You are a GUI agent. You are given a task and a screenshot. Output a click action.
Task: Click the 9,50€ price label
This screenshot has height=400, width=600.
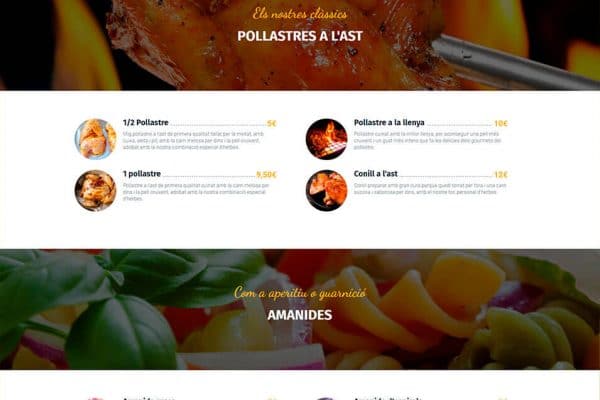coord(266,175)
